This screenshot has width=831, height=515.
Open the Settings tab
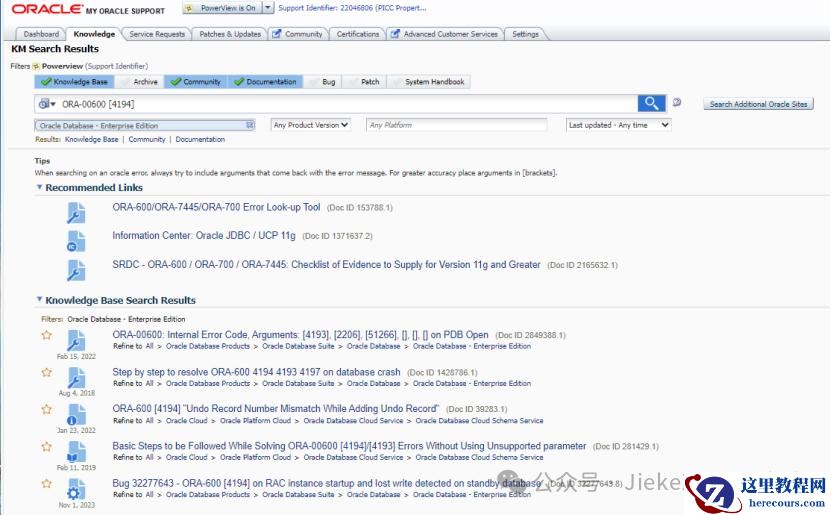[x=525, y=34]
